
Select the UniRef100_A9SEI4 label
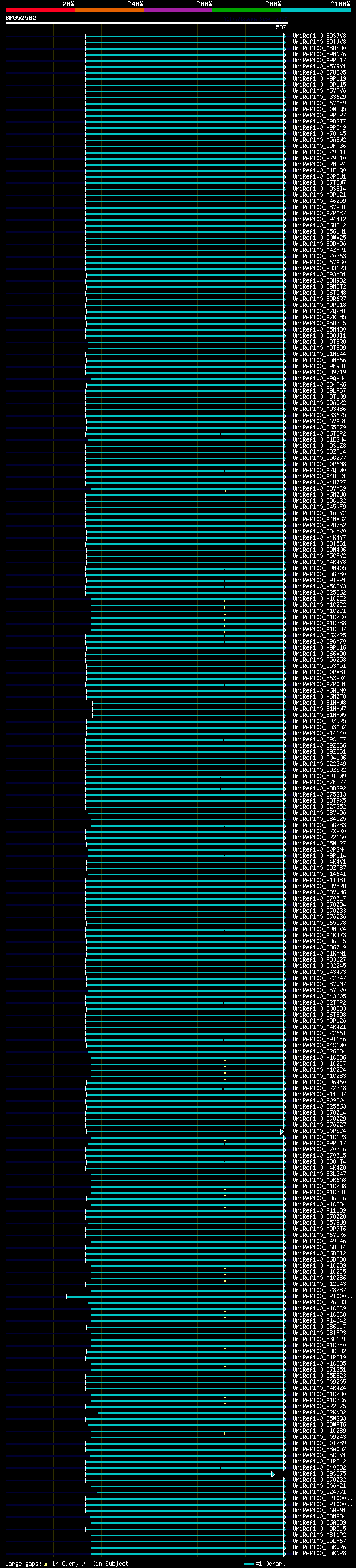(x=319, y=189)
